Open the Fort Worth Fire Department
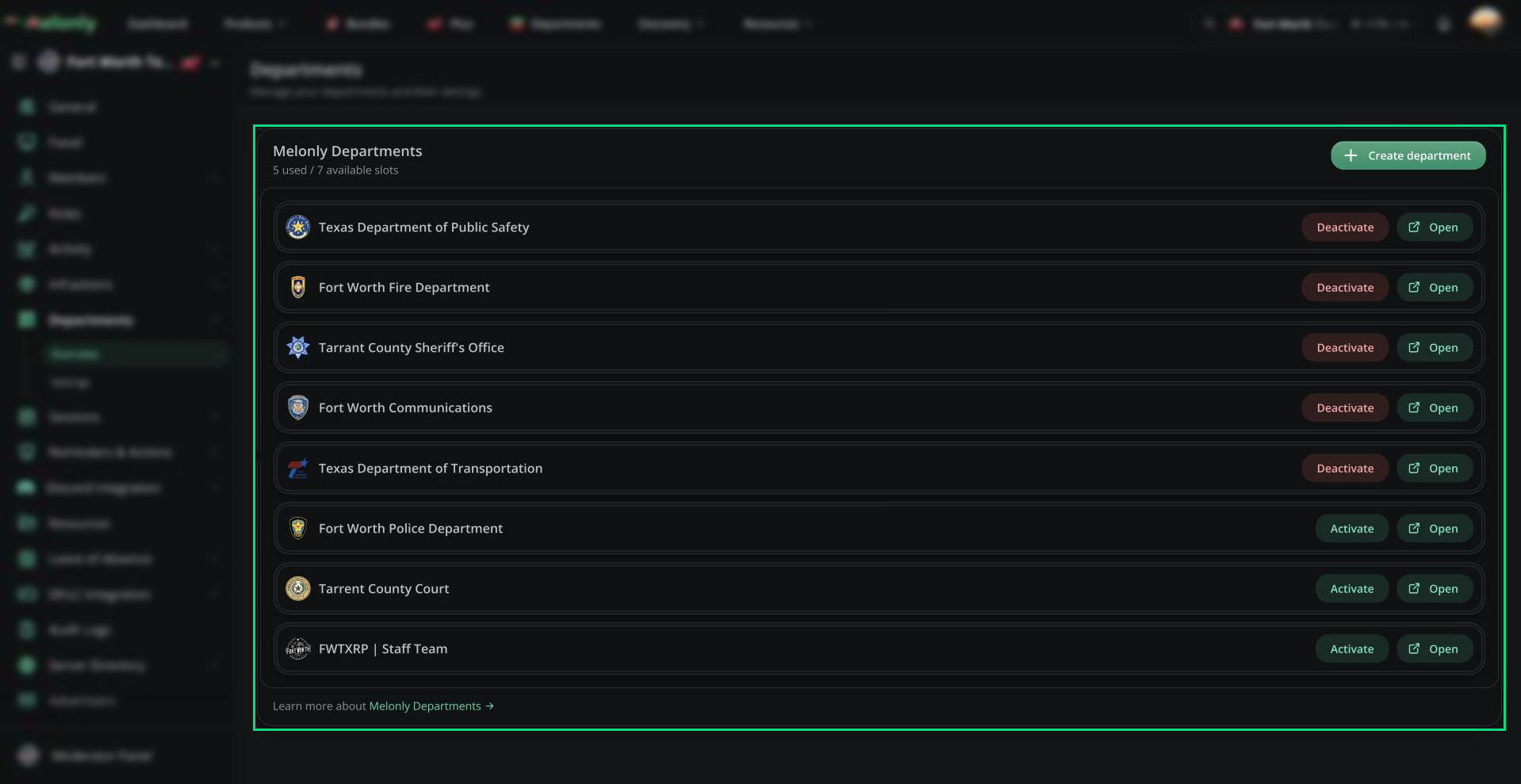This screenshot has width=1521, height=784. pyautogui.click(x=1434, y=288)
